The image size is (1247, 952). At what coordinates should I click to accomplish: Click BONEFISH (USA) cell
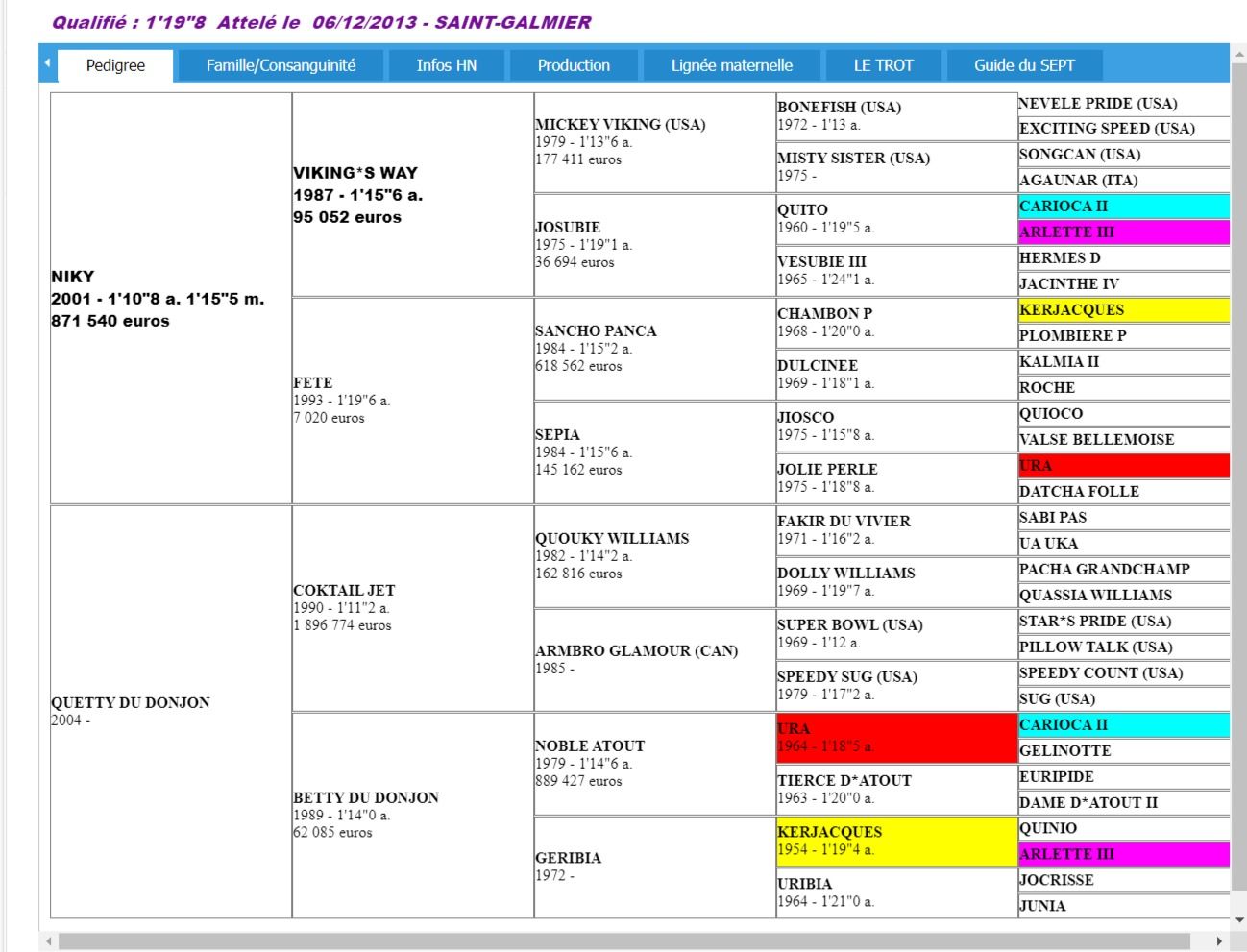tap(897, 116)
